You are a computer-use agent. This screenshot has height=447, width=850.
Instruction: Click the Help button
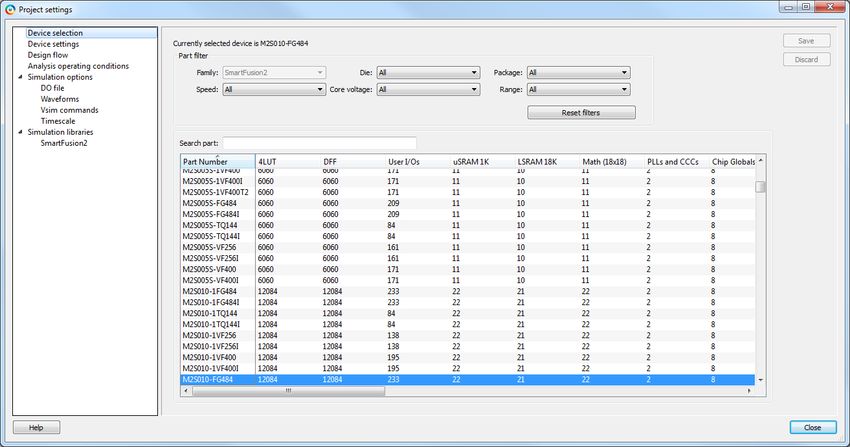click(36, 427)
